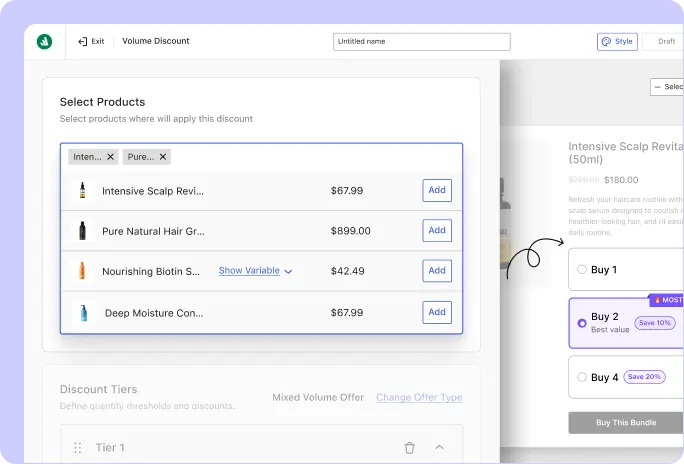Expand Show Variable for Nourishing Biotin
The height and width of the screenshot is (464, 684).
[x=255, y=271]
